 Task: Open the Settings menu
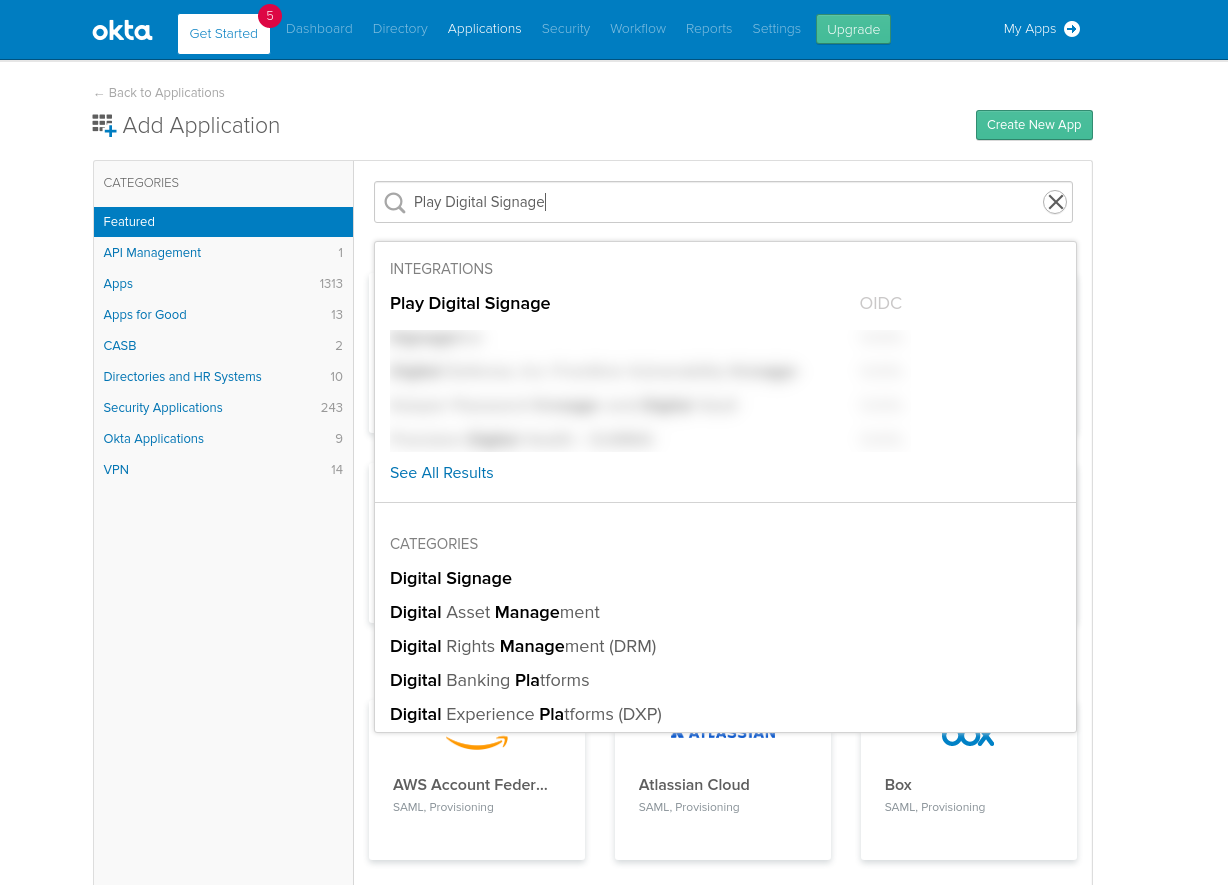click(x=777, y=29)
